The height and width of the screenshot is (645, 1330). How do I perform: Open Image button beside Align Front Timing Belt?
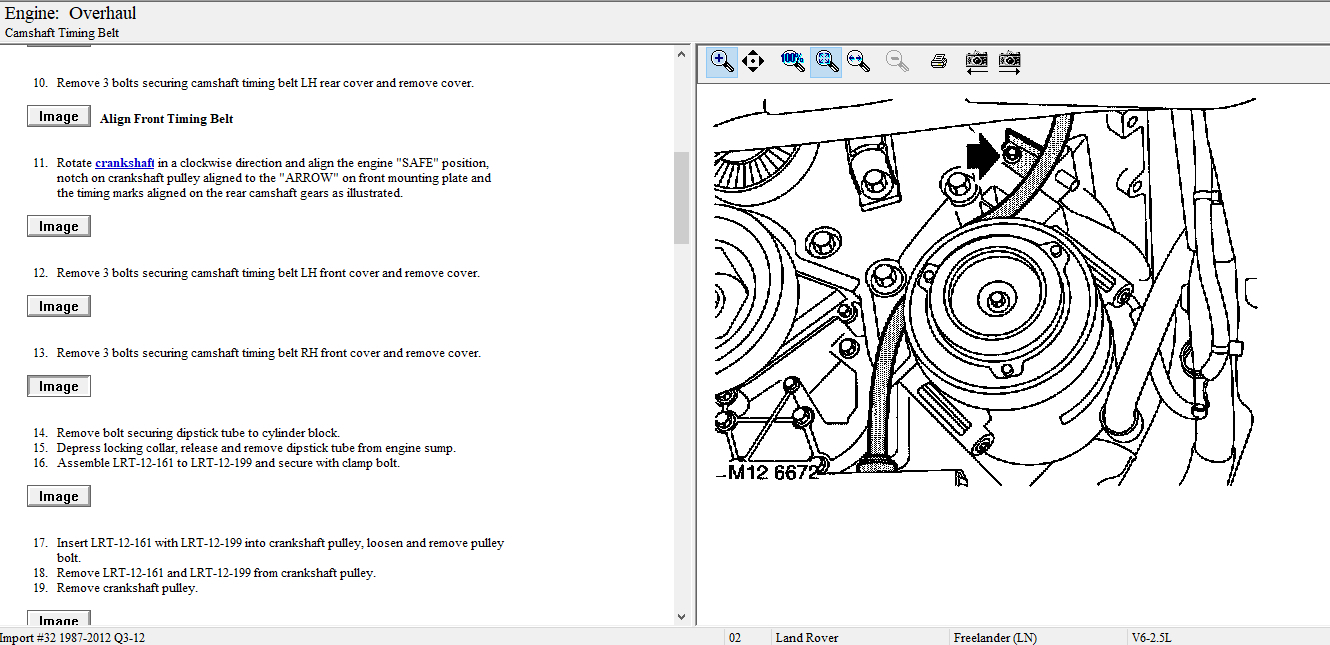58,117
